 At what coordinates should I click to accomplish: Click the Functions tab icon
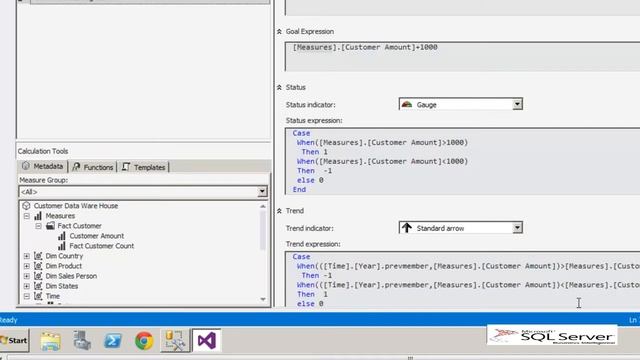[x=76, y=167]
